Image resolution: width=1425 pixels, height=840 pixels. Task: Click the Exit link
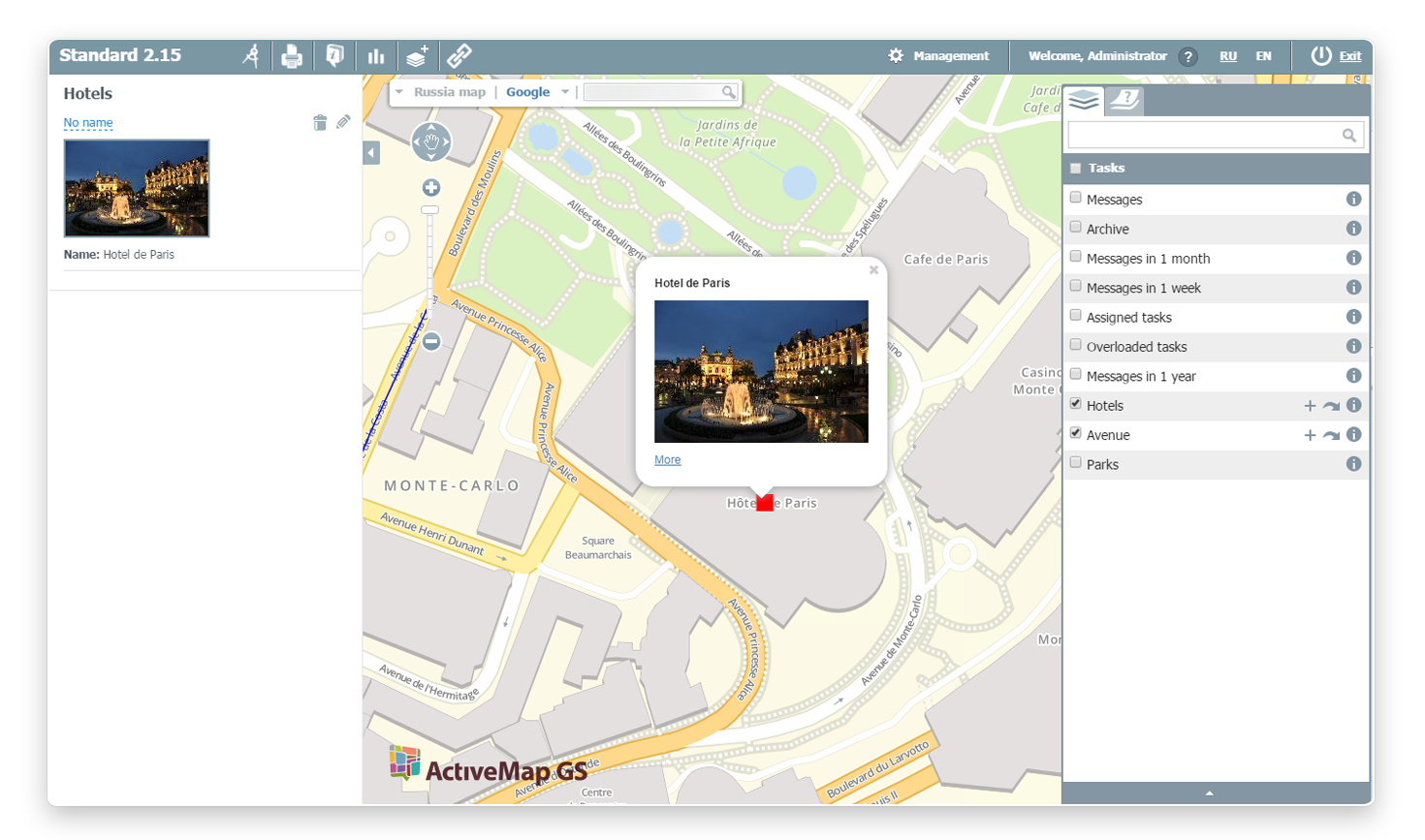click(x=1350, y=56)
